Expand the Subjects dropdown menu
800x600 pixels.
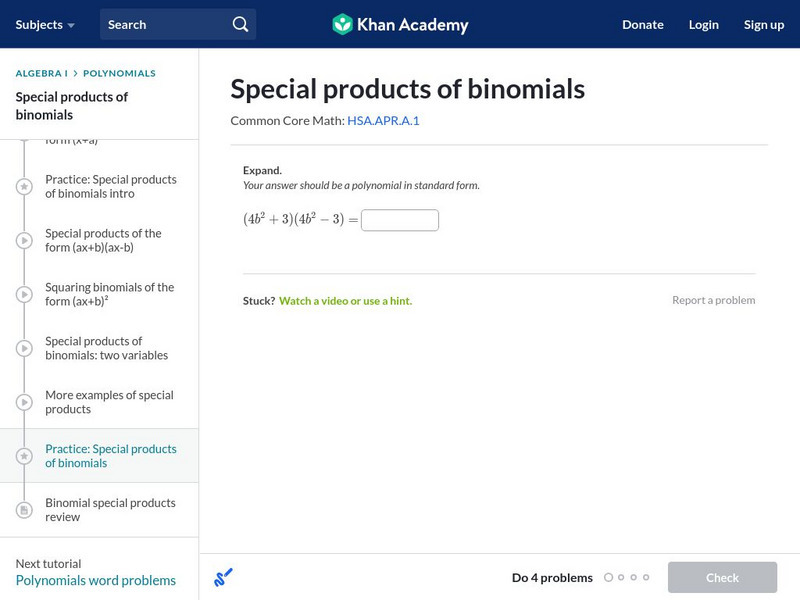click(x=45, y=24)
